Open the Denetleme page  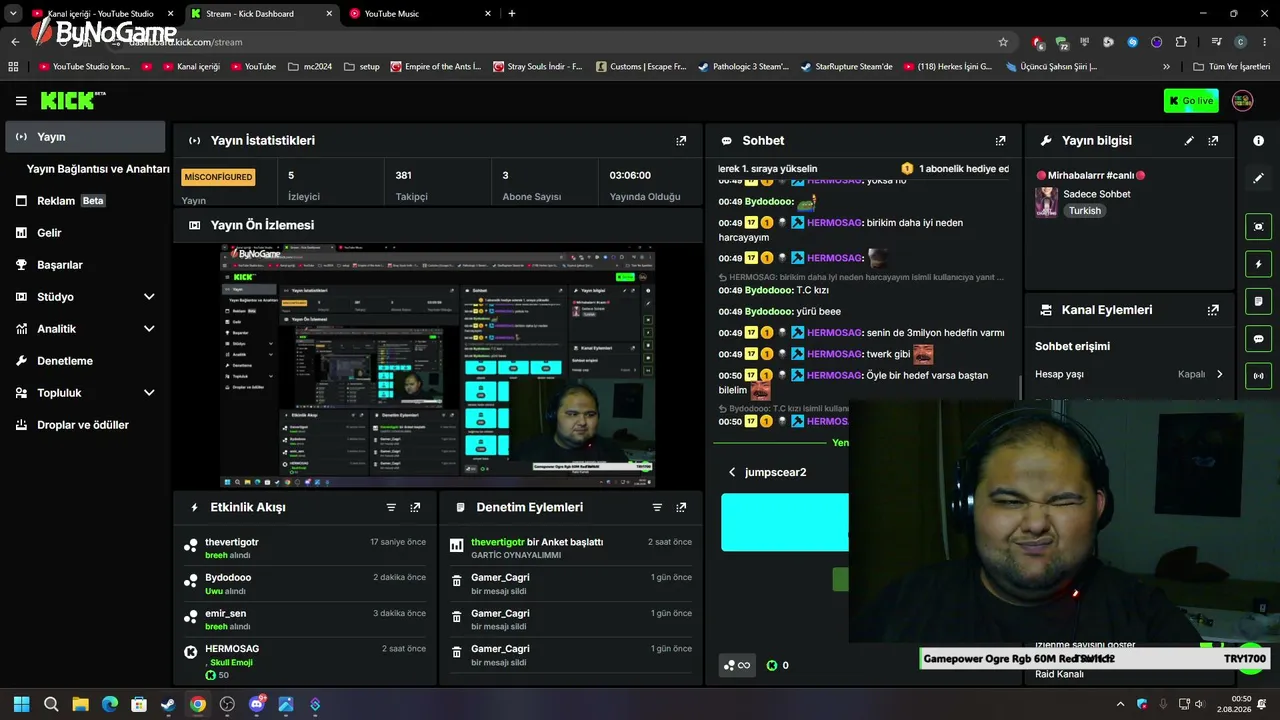pyautogui.click(x=85, y=361)
